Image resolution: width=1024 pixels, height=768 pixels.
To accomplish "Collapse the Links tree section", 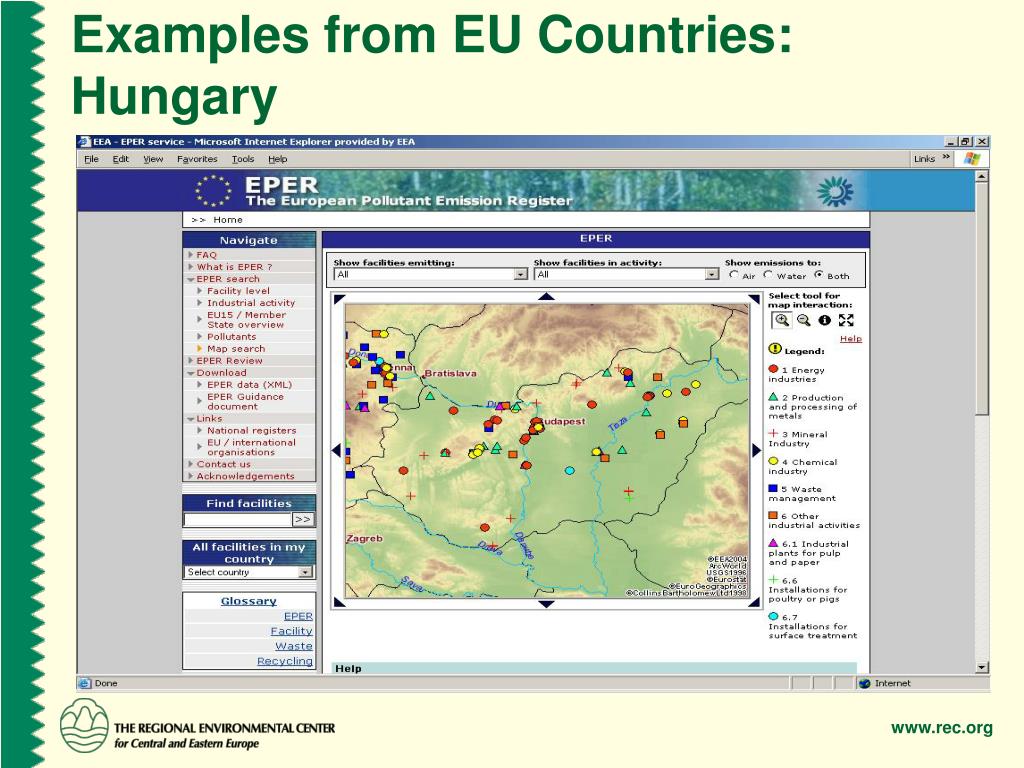I will [x=191, y=419].
